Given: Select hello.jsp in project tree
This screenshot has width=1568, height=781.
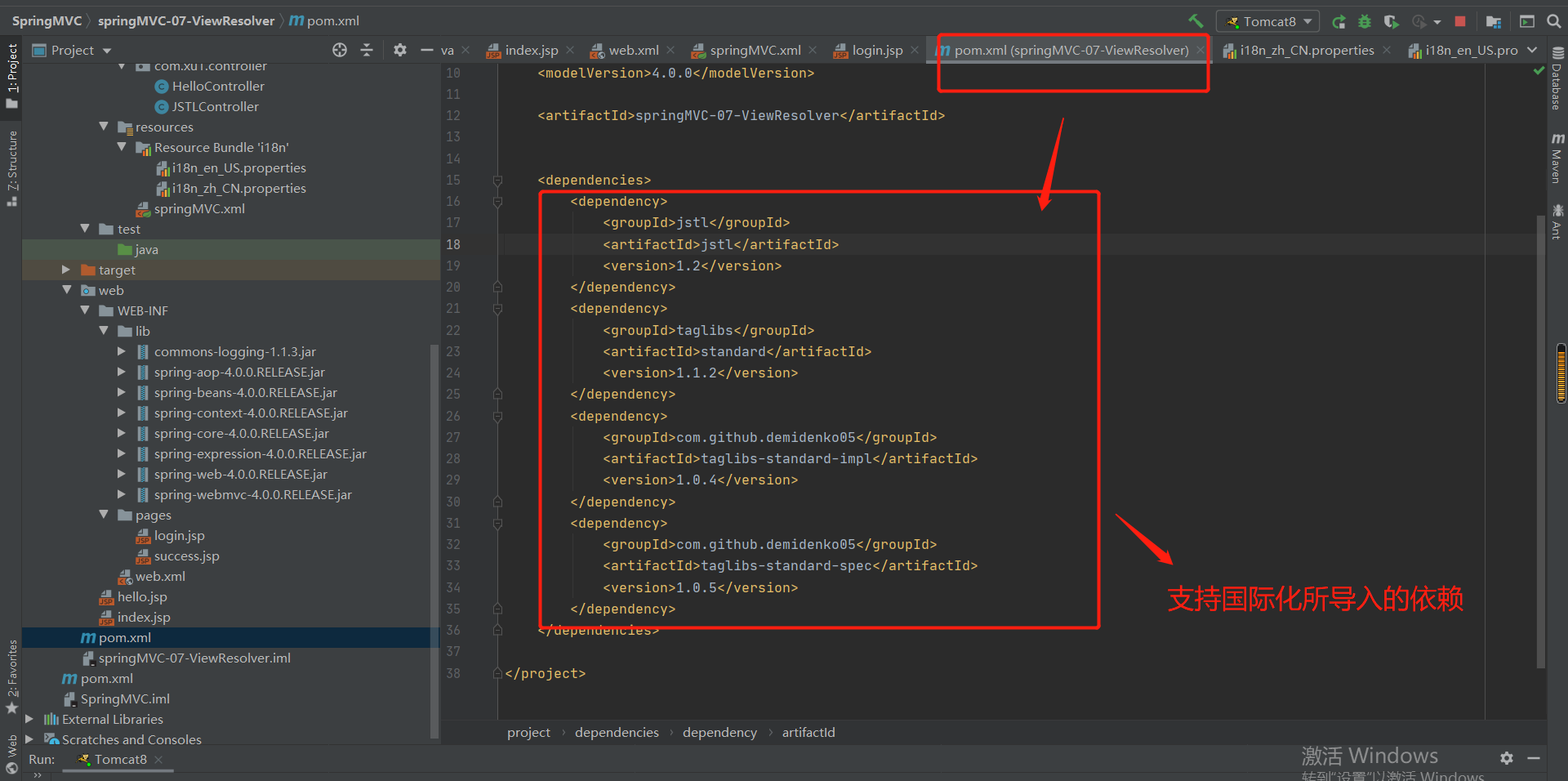Looking at the screenshot, I should pyautogui.click(x=141, y=596).
